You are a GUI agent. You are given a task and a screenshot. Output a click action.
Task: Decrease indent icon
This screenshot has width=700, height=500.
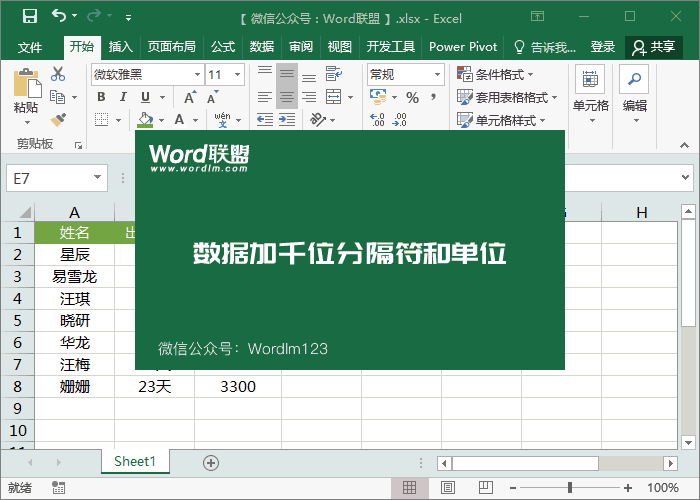coord(265,120)
